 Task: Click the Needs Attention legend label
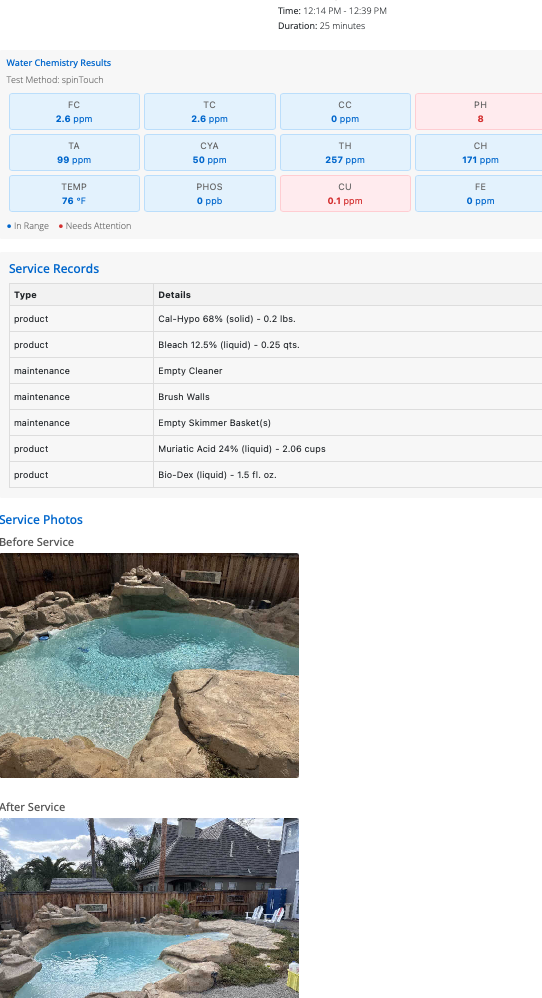[x=98, y=226]
